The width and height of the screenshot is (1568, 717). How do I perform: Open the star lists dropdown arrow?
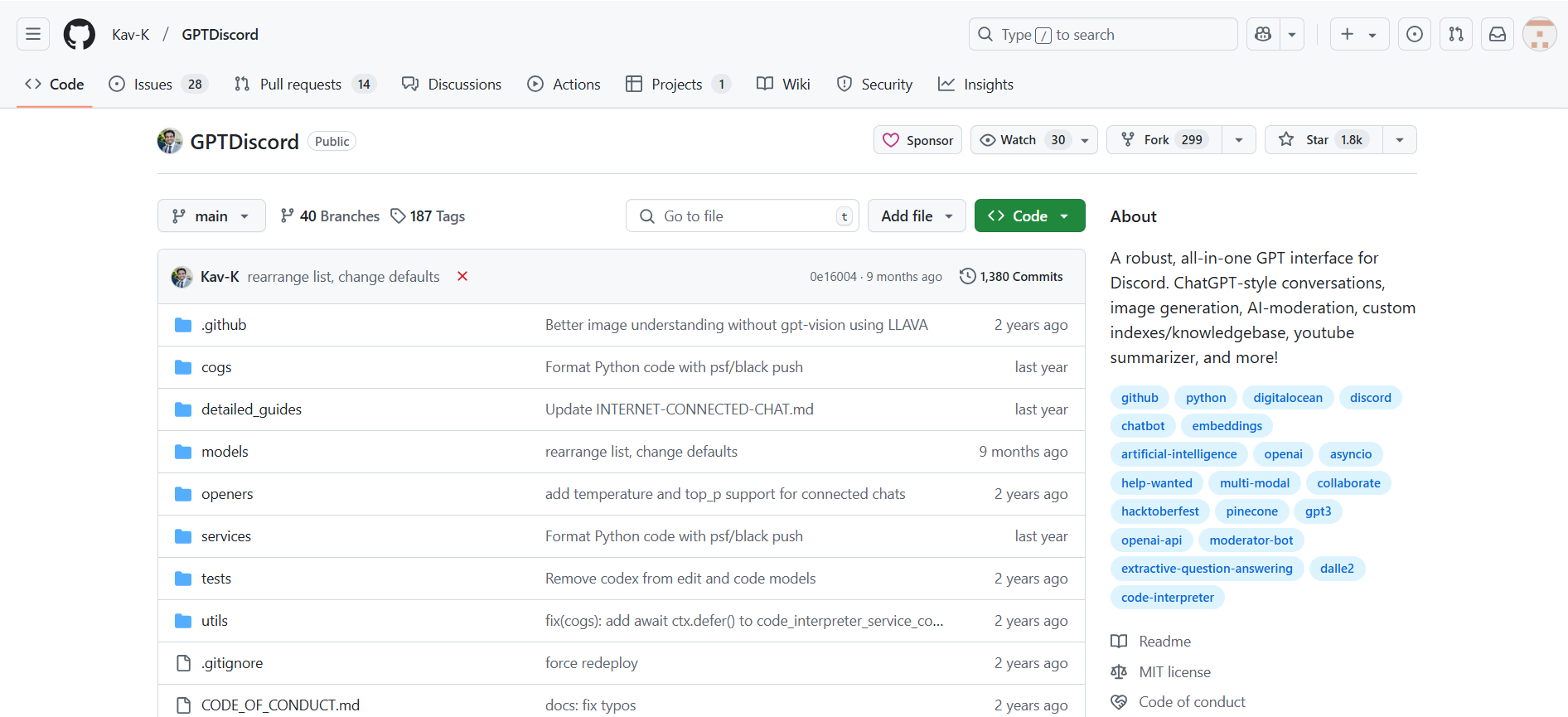pyautogui.click(x=1400, y=139)
